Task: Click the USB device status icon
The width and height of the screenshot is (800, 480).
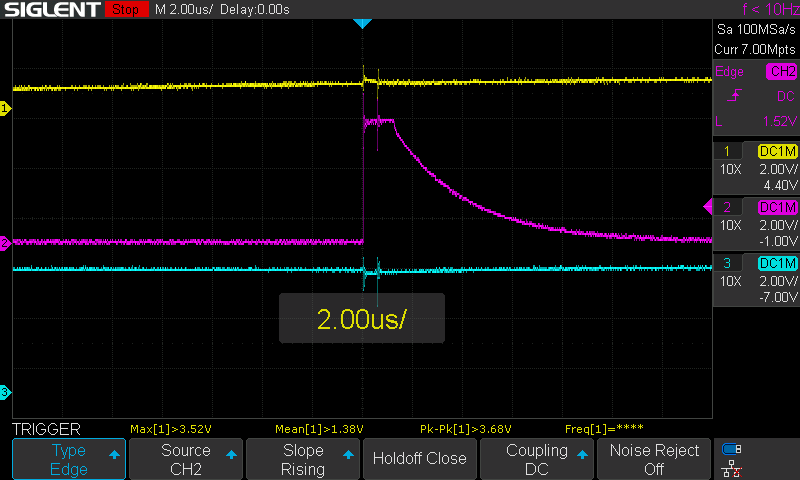Action: (731, 449)
